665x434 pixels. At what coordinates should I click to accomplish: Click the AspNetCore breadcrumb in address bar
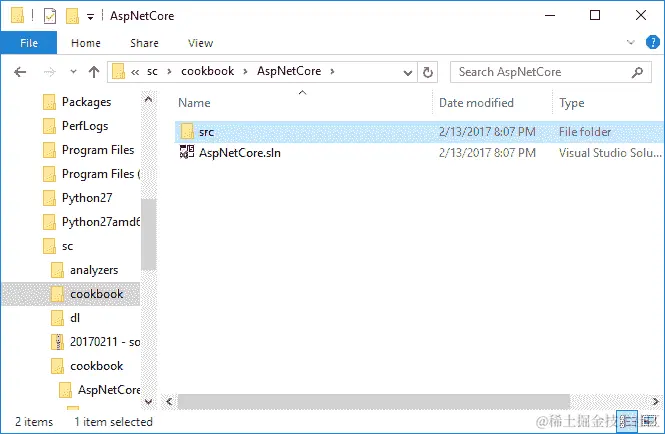tap(289, 71)
